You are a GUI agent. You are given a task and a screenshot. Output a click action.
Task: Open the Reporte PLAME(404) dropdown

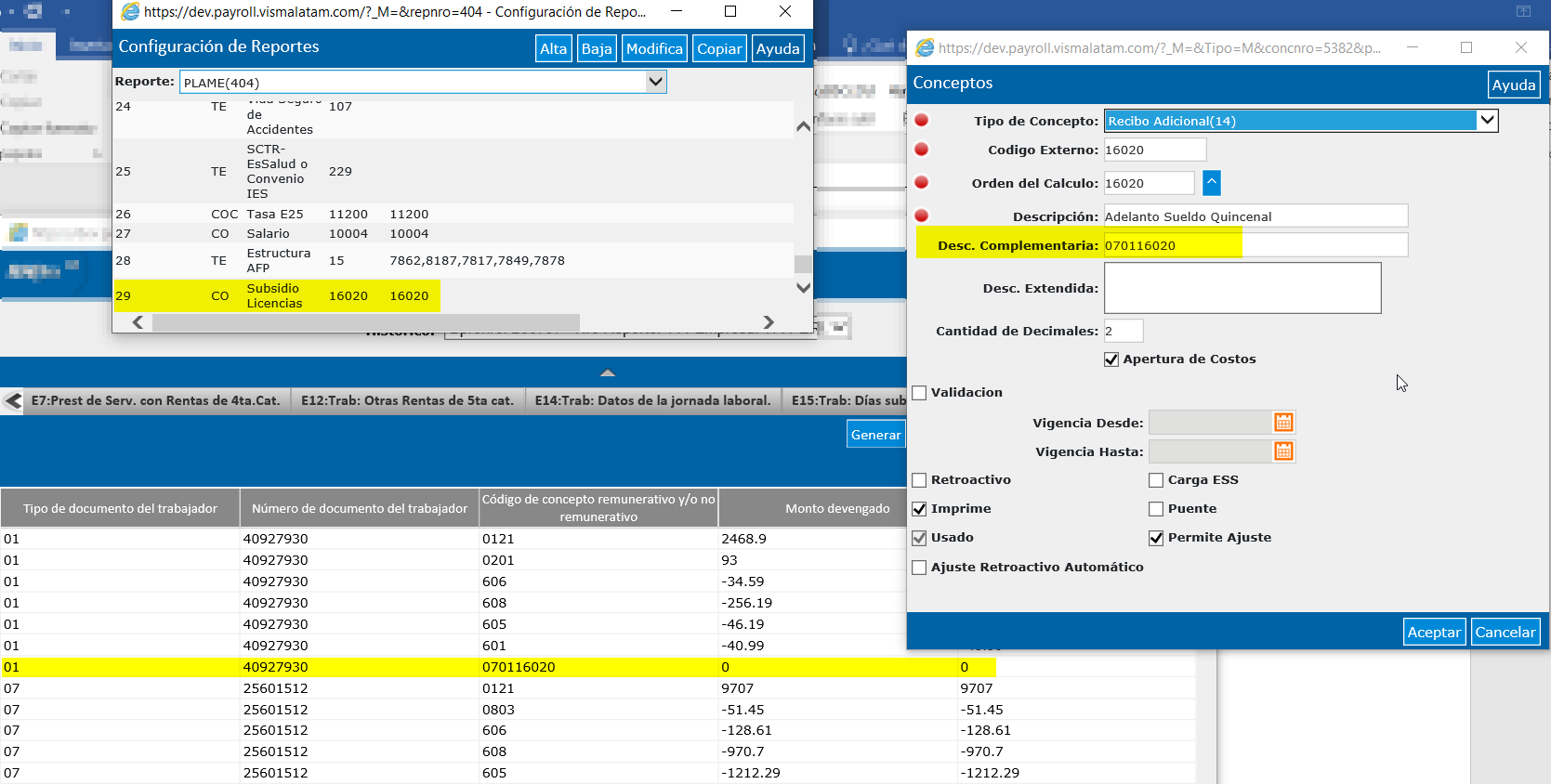point(655,82)
